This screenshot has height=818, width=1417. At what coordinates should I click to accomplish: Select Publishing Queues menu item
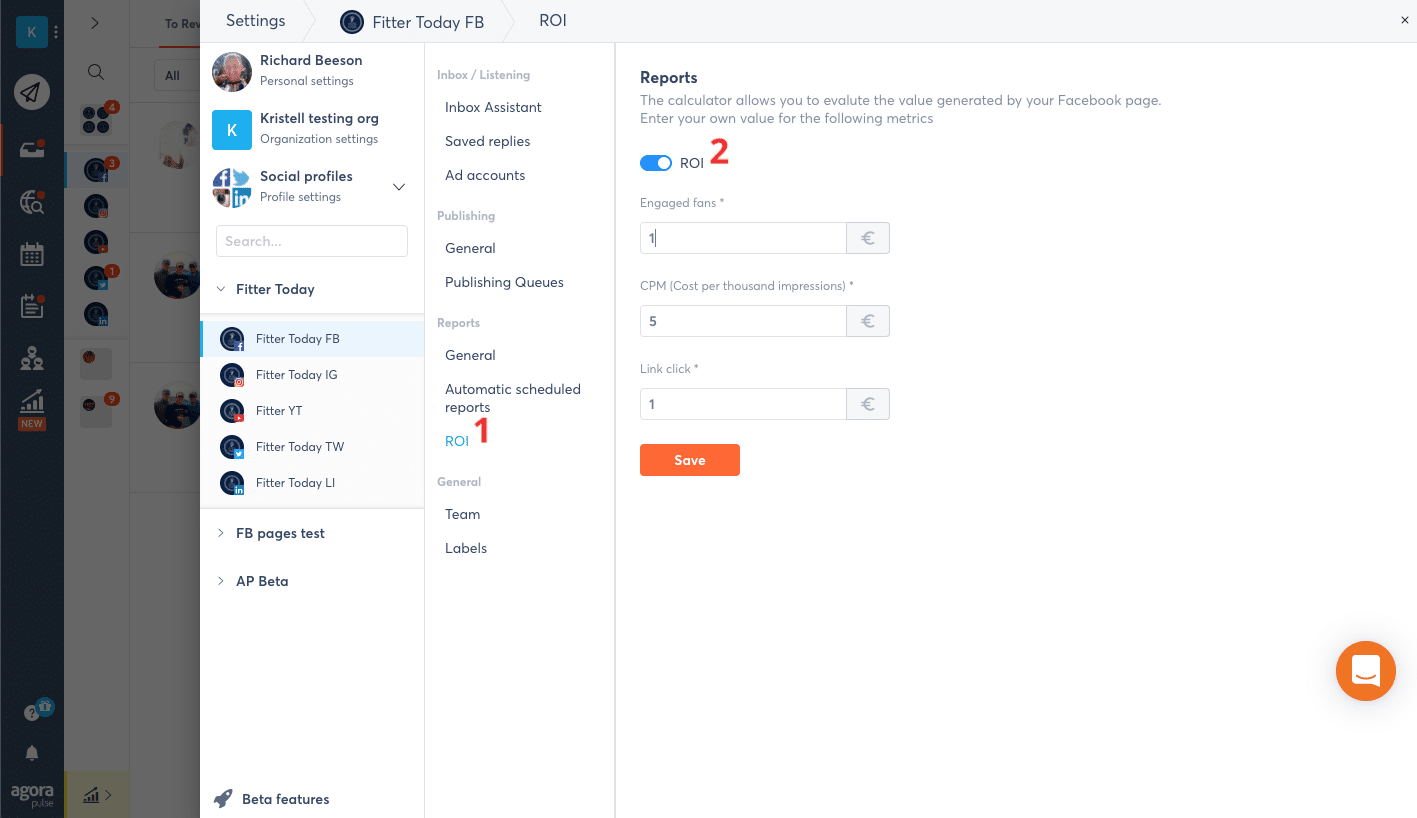click(x=504, y=282)
